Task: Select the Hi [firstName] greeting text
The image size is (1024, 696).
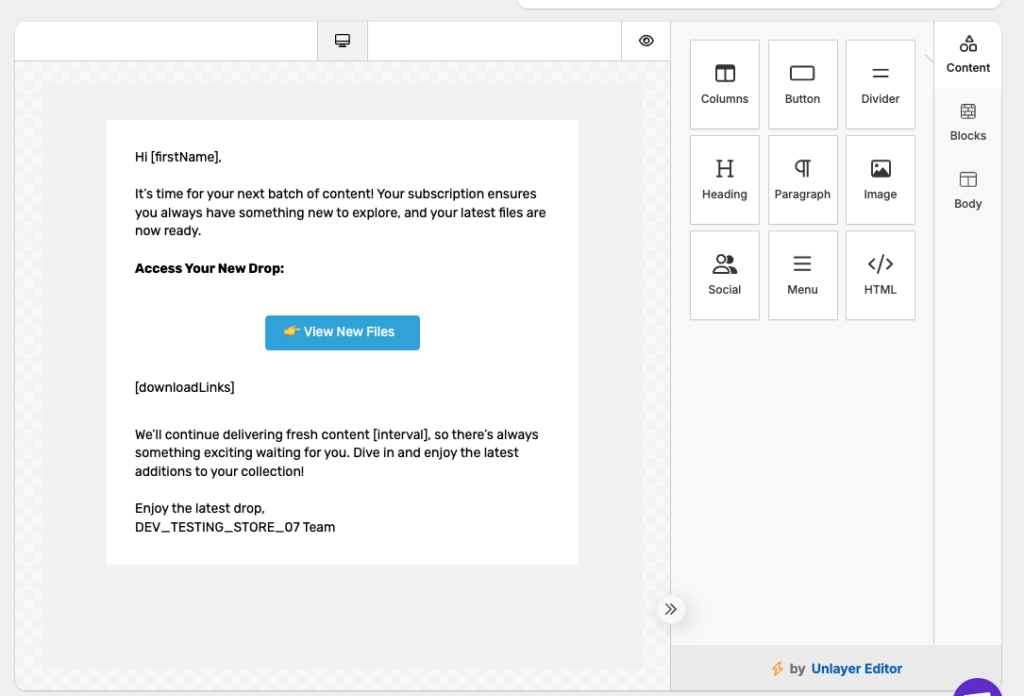Action: 178,157
